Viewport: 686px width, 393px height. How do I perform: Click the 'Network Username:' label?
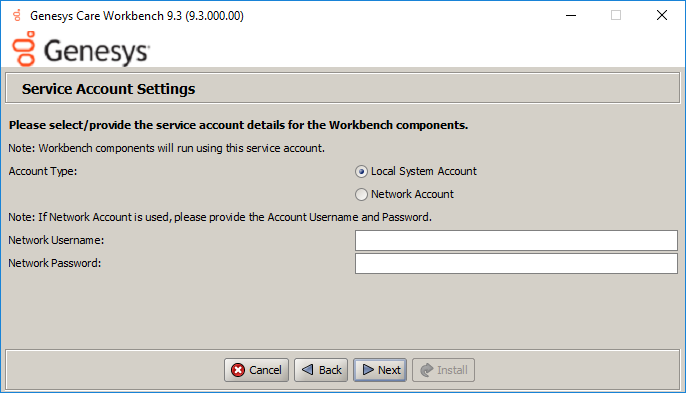pos(56,240)
